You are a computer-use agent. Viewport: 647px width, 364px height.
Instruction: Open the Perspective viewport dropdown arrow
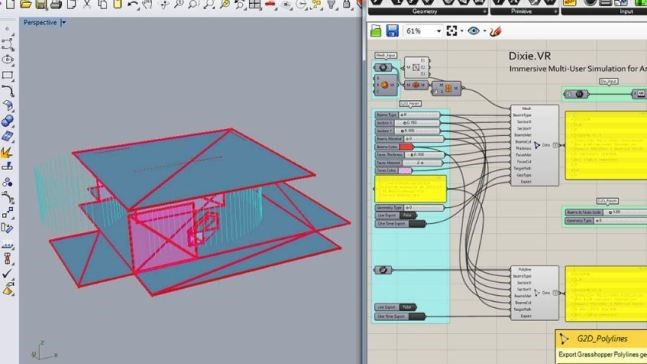[63, 23]
